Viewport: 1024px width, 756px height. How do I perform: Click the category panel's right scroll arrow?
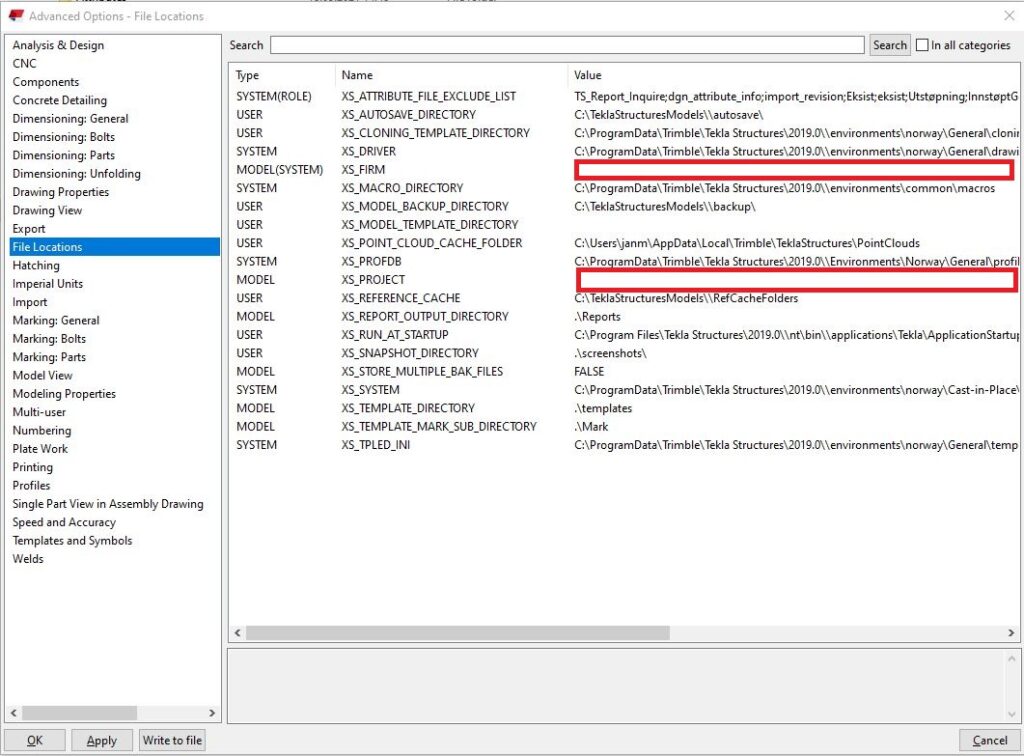tap(212, 713)
